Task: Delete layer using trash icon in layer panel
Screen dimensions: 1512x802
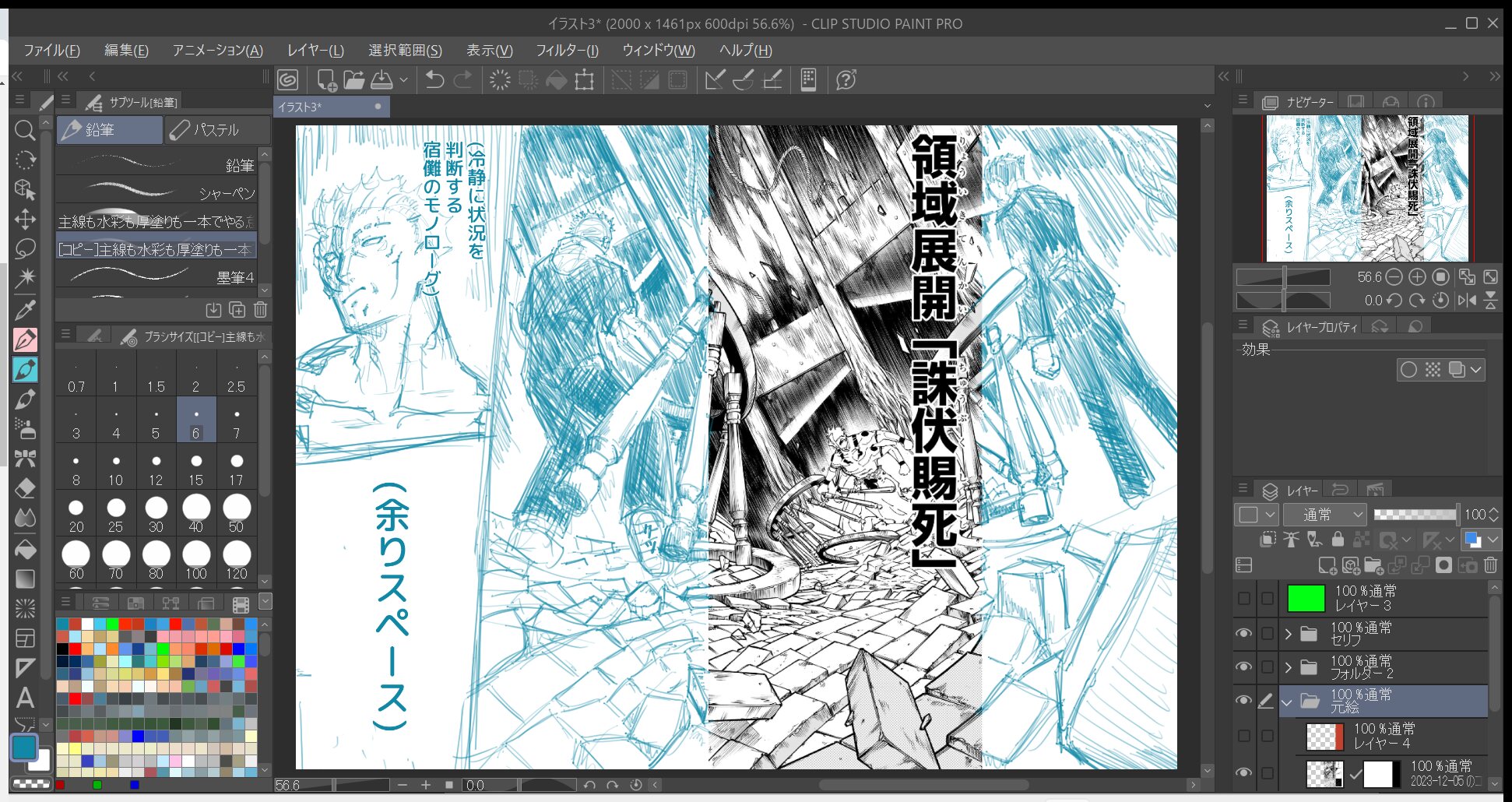Action: click(1490, 565)
